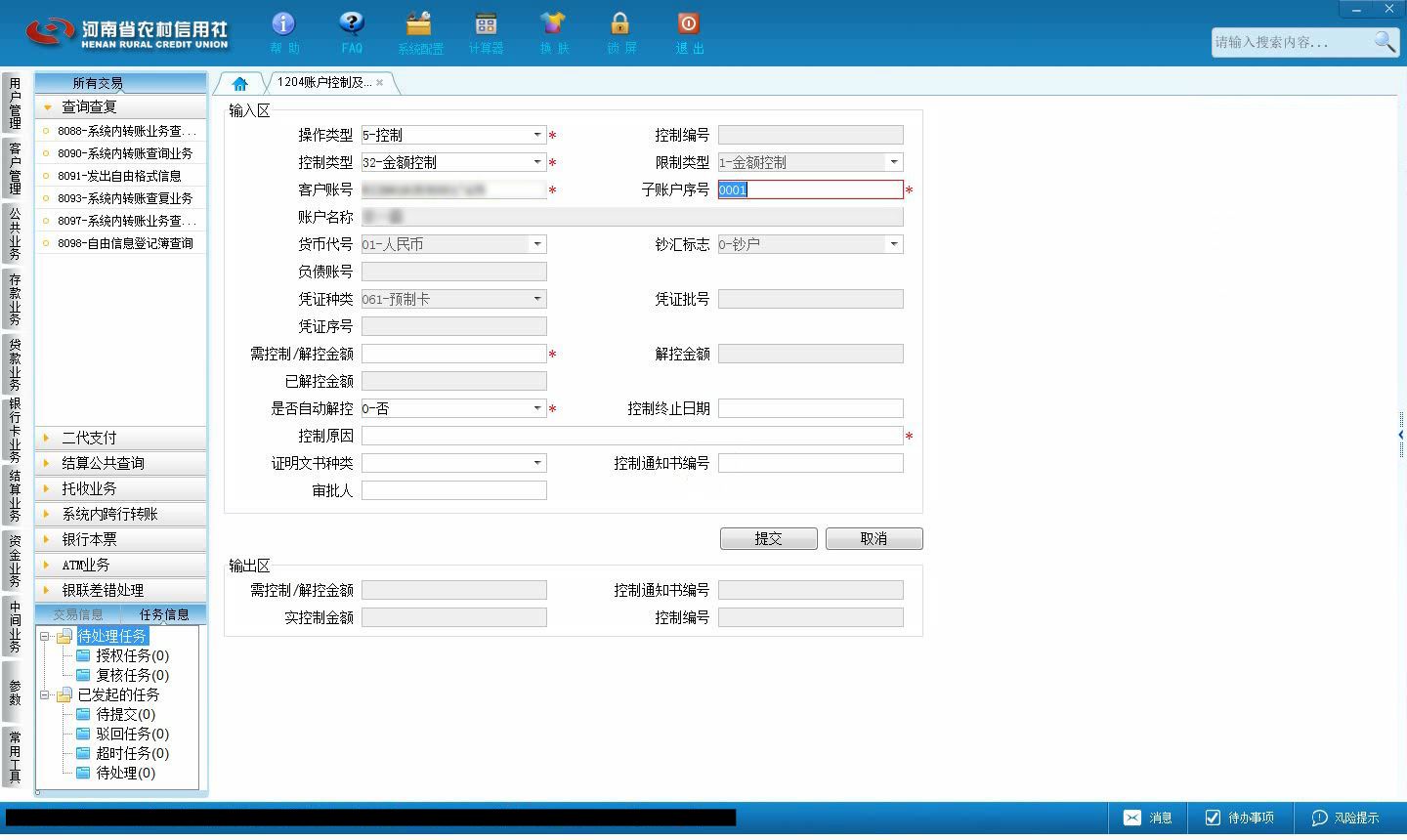Click the 控制终止日期 field

pos(811,408)
